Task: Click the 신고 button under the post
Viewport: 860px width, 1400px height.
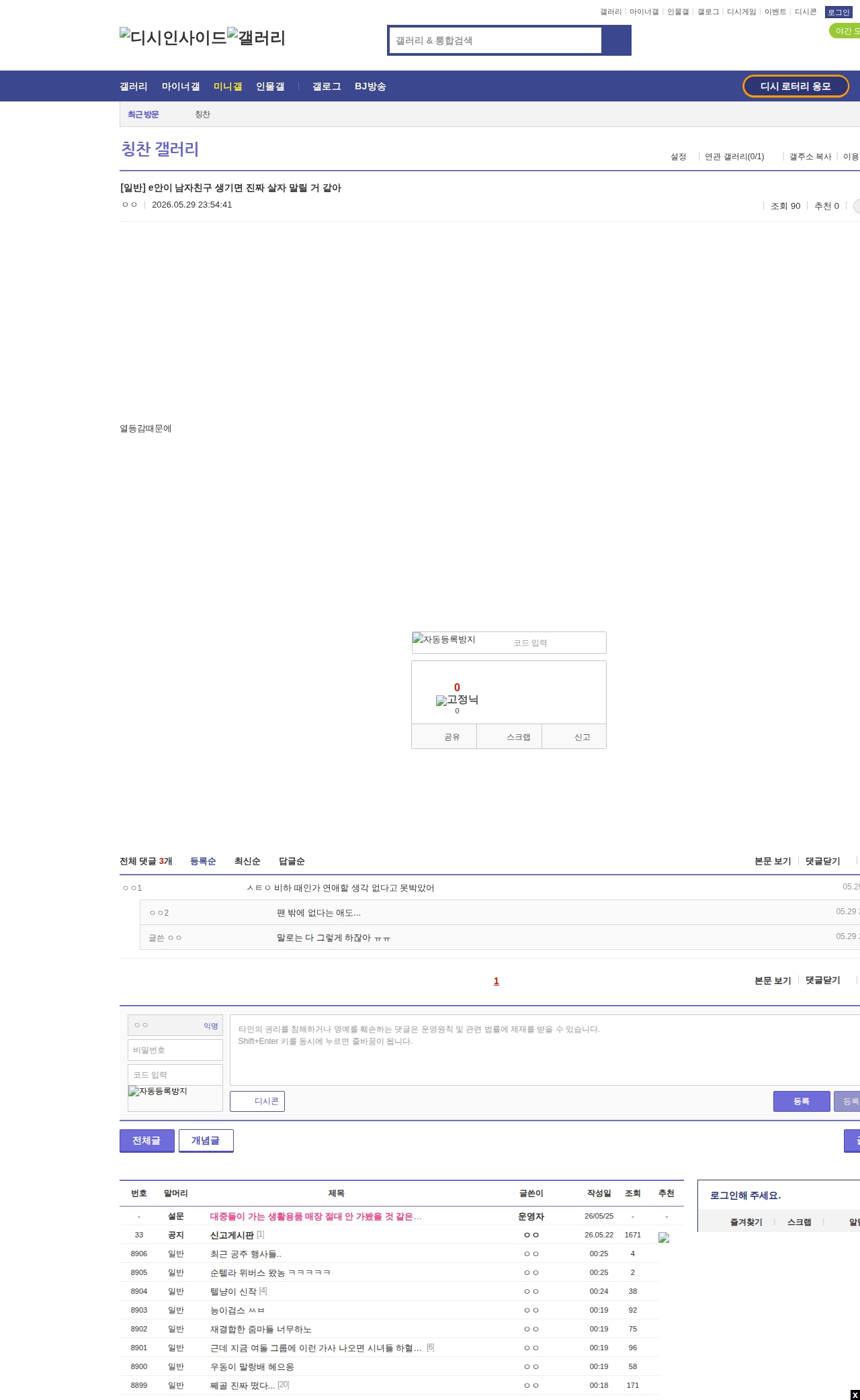Action: tap(574, 737)
